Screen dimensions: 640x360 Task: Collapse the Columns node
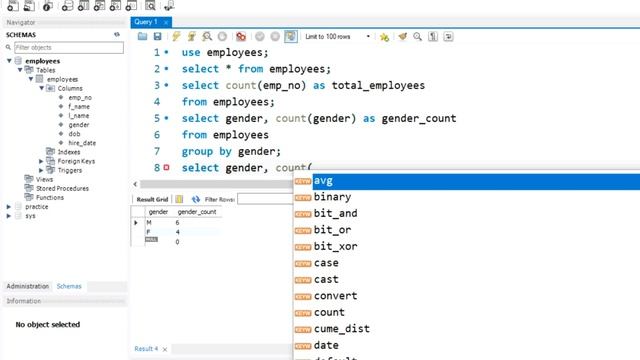tap(41, 88)
